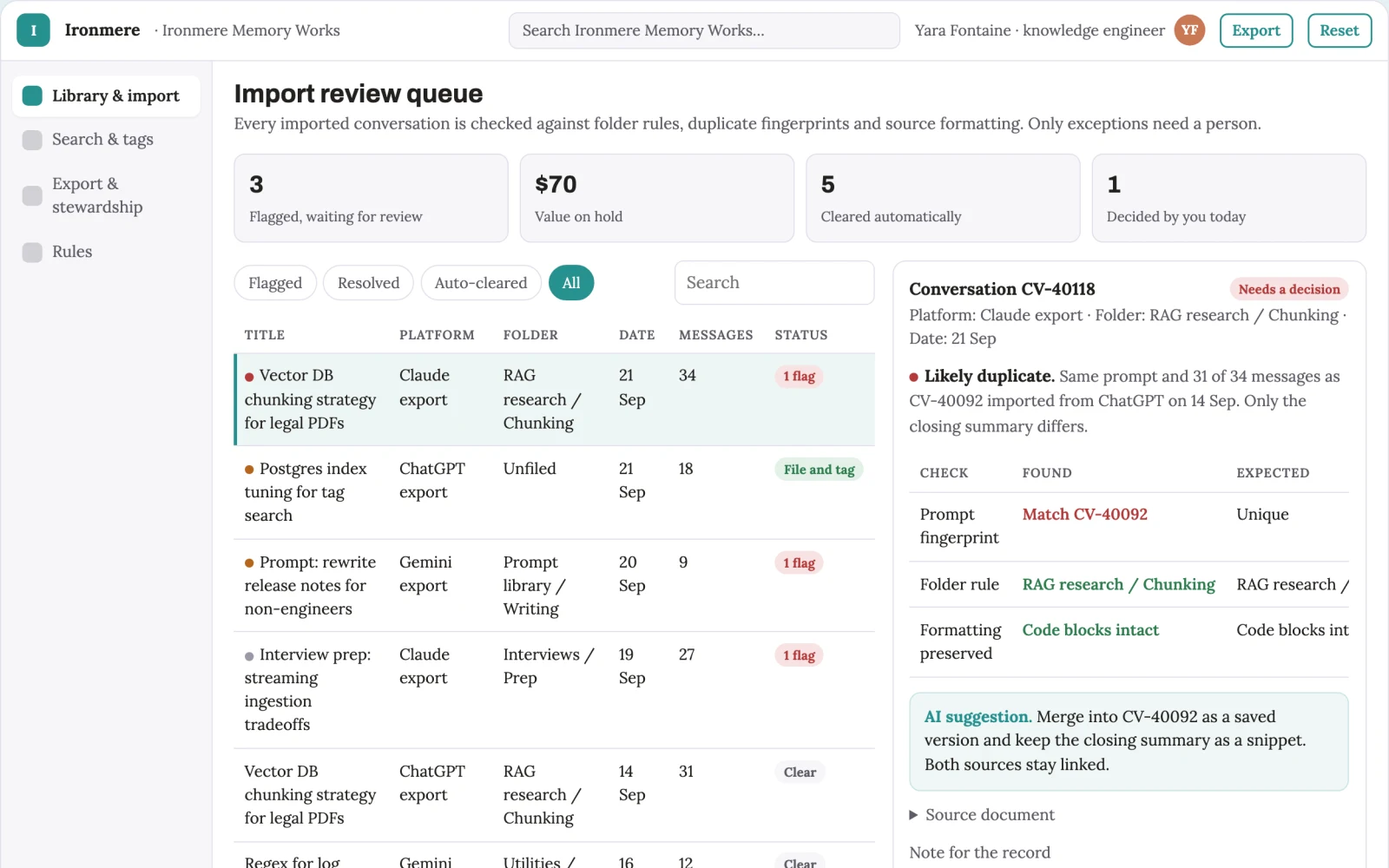Open the Cleared automatically card
1389x868 pixels.
point(943,198)
